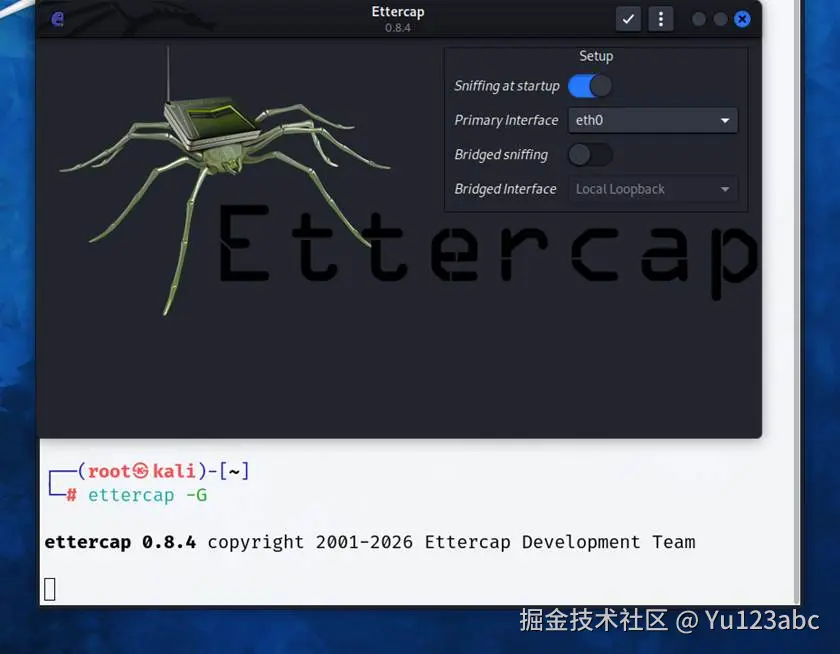The height and width of the screenshot is (654, 840).
Task: Click the root@kali prompt text
Action: point(141,471)
